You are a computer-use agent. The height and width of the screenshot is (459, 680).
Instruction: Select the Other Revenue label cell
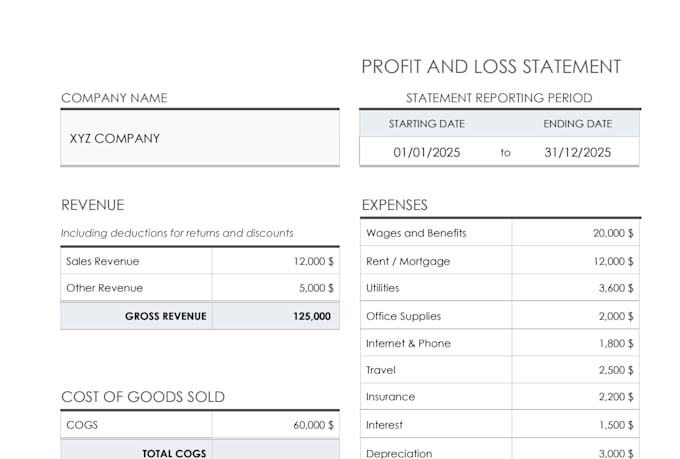[x=137, y=288]
